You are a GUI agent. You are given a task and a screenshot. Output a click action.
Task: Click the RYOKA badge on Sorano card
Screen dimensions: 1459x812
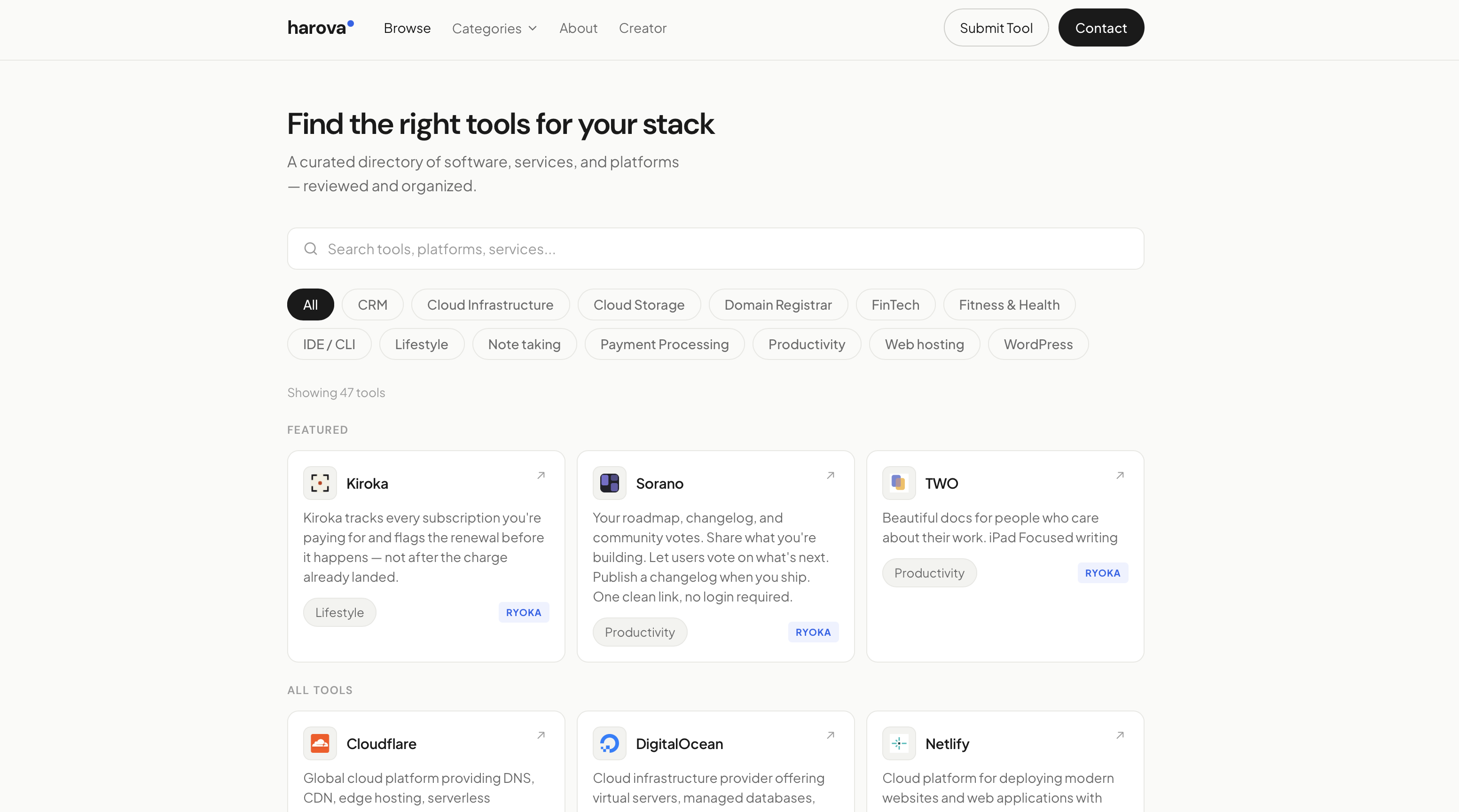point(813,632)
